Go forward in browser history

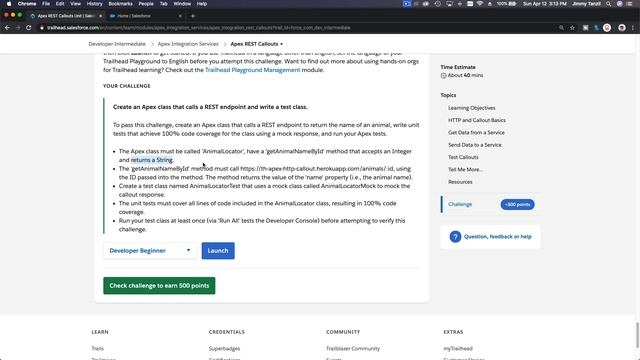(18, 28)
